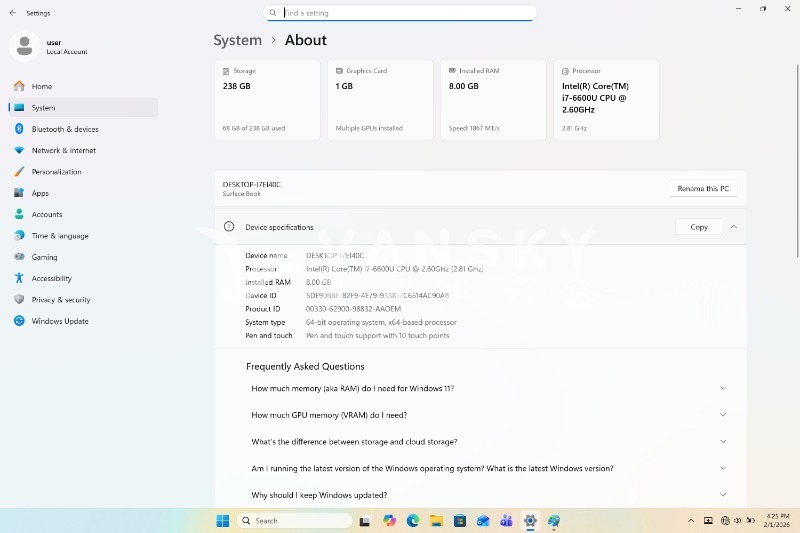The height and width of the screenshot is (533, 800).
Task: Open the Processor info card
Action: click(606, 100)
